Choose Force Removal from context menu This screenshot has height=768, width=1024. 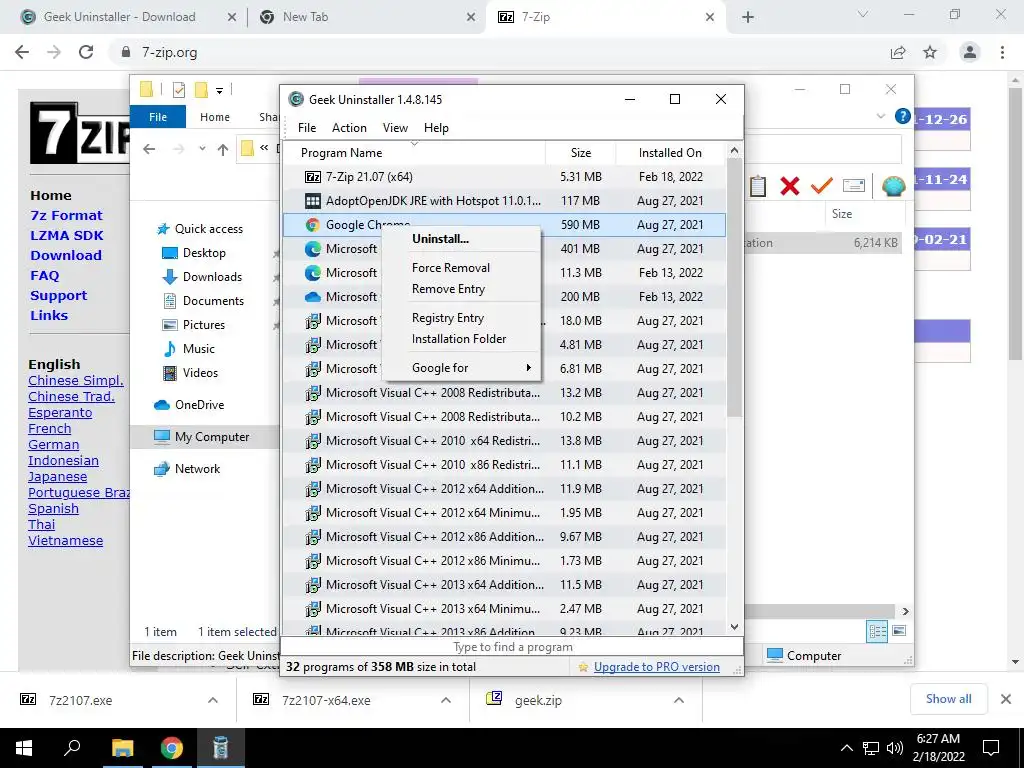[x=451, y=268]
